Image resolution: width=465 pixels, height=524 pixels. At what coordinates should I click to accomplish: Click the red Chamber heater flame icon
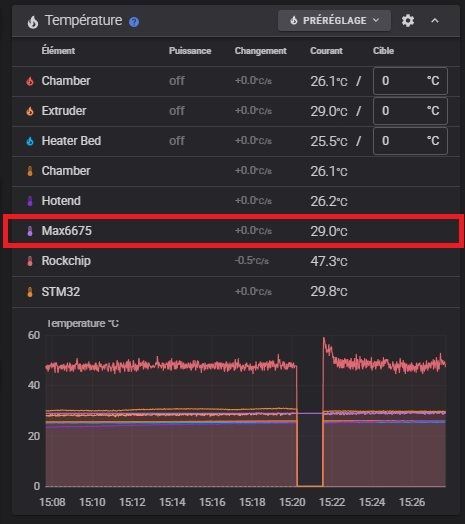tap(30, 81)
